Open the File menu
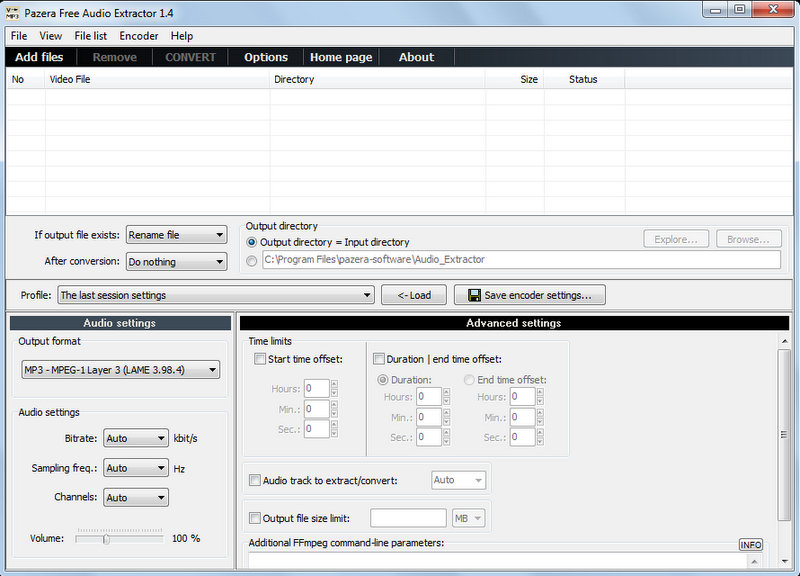This screenshot has width=800, height=576. (19, 36)
